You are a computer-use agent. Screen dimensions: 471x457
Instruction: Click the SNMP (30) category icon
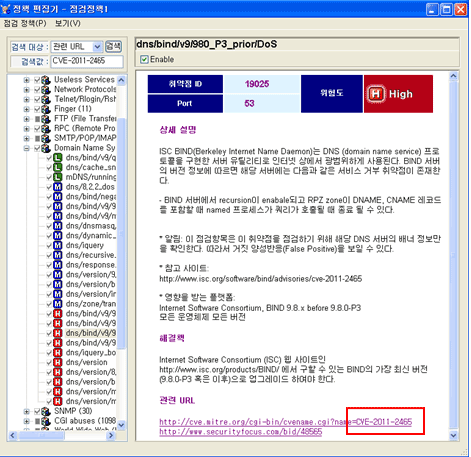tap(46, 411)
